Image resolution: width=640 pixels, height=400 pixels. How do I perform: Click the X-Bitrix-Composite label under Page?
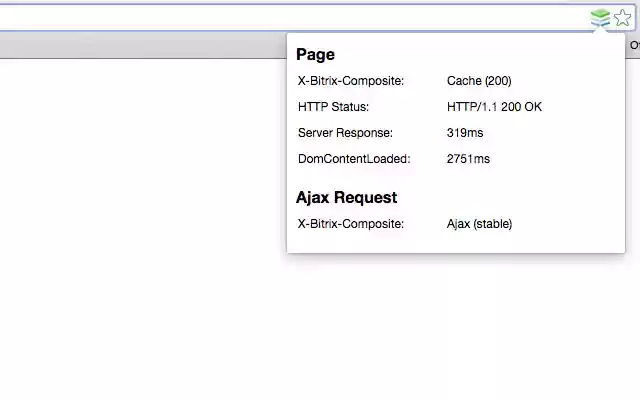coord(351,81)
